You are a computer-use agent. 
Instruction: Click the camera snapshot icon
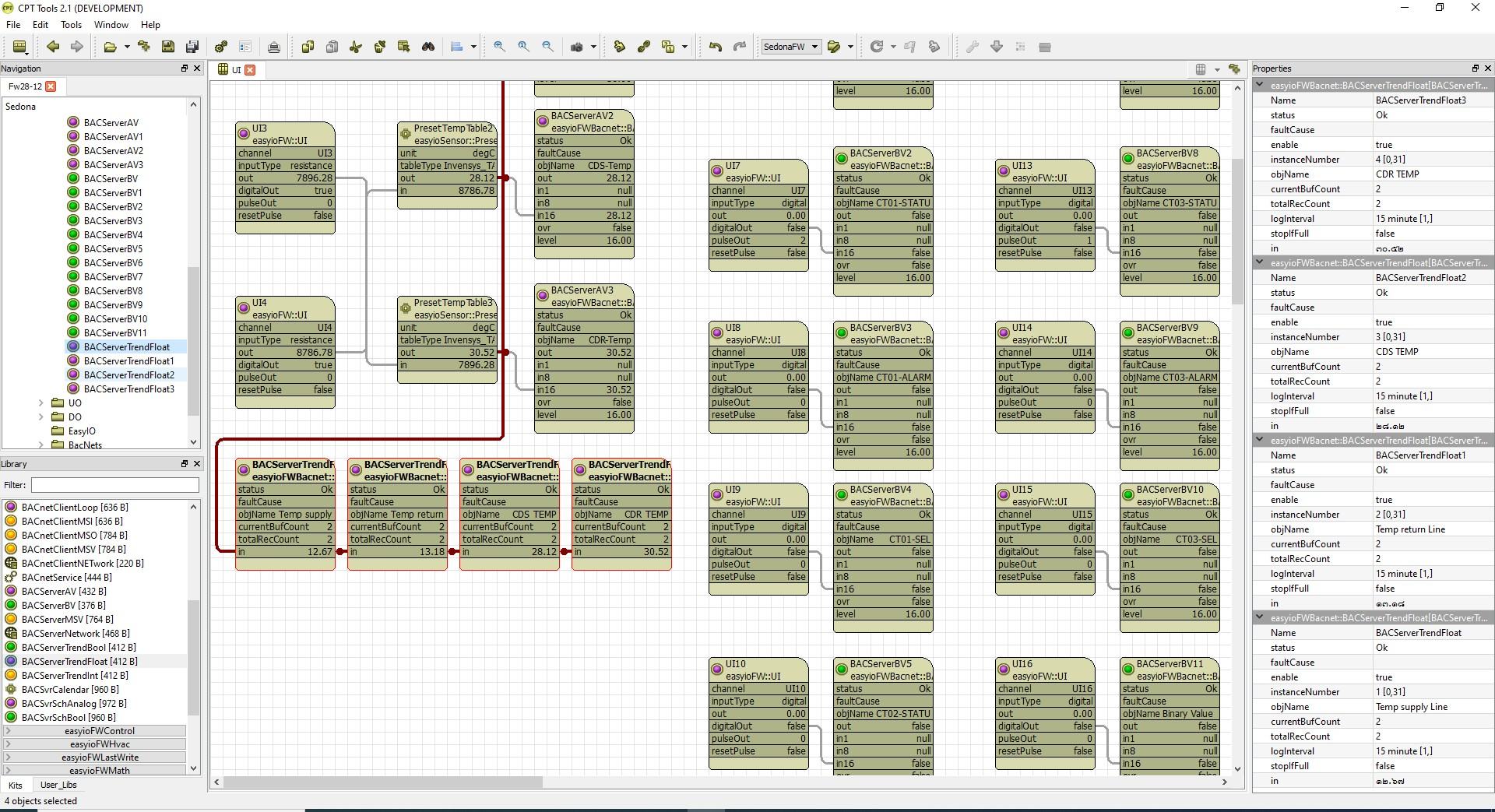point(577,47)
